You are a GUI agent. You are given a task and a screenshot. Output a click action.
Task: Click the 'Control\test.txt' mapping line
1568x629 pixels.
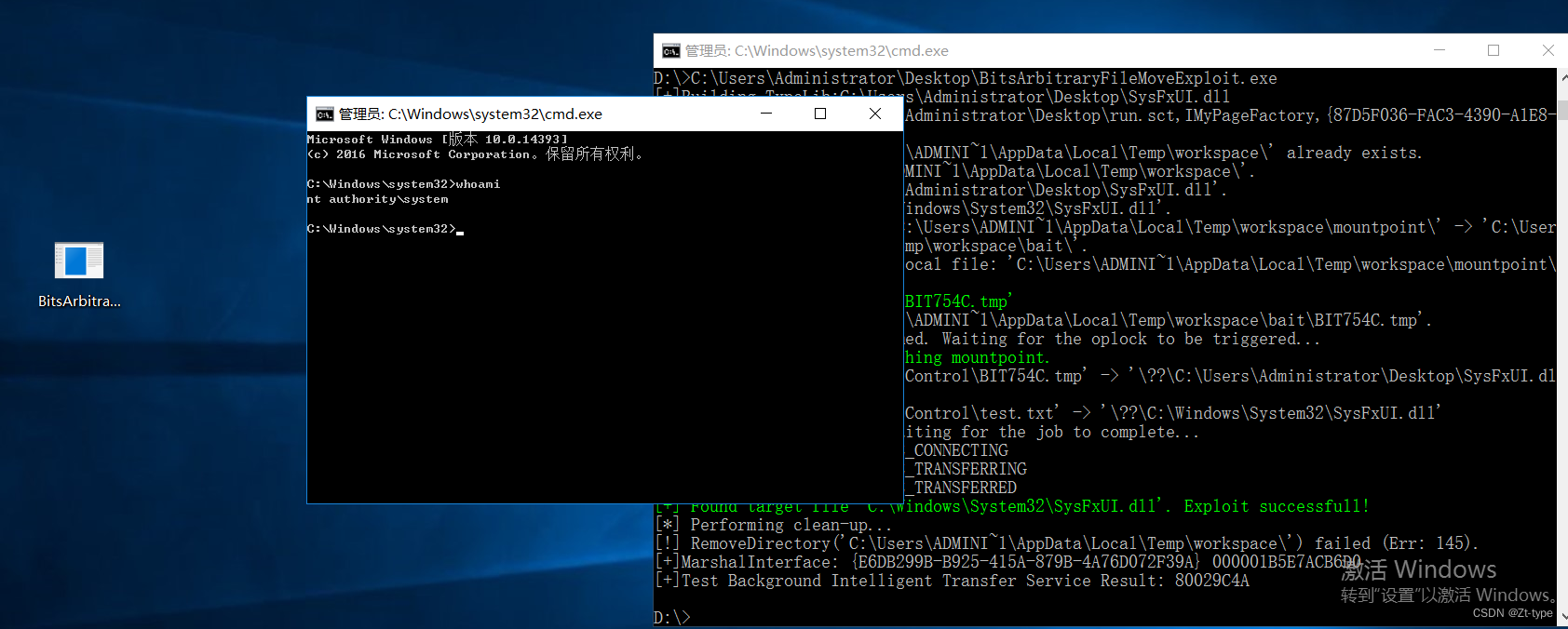pyautogui.click(x=1172, y=413)
